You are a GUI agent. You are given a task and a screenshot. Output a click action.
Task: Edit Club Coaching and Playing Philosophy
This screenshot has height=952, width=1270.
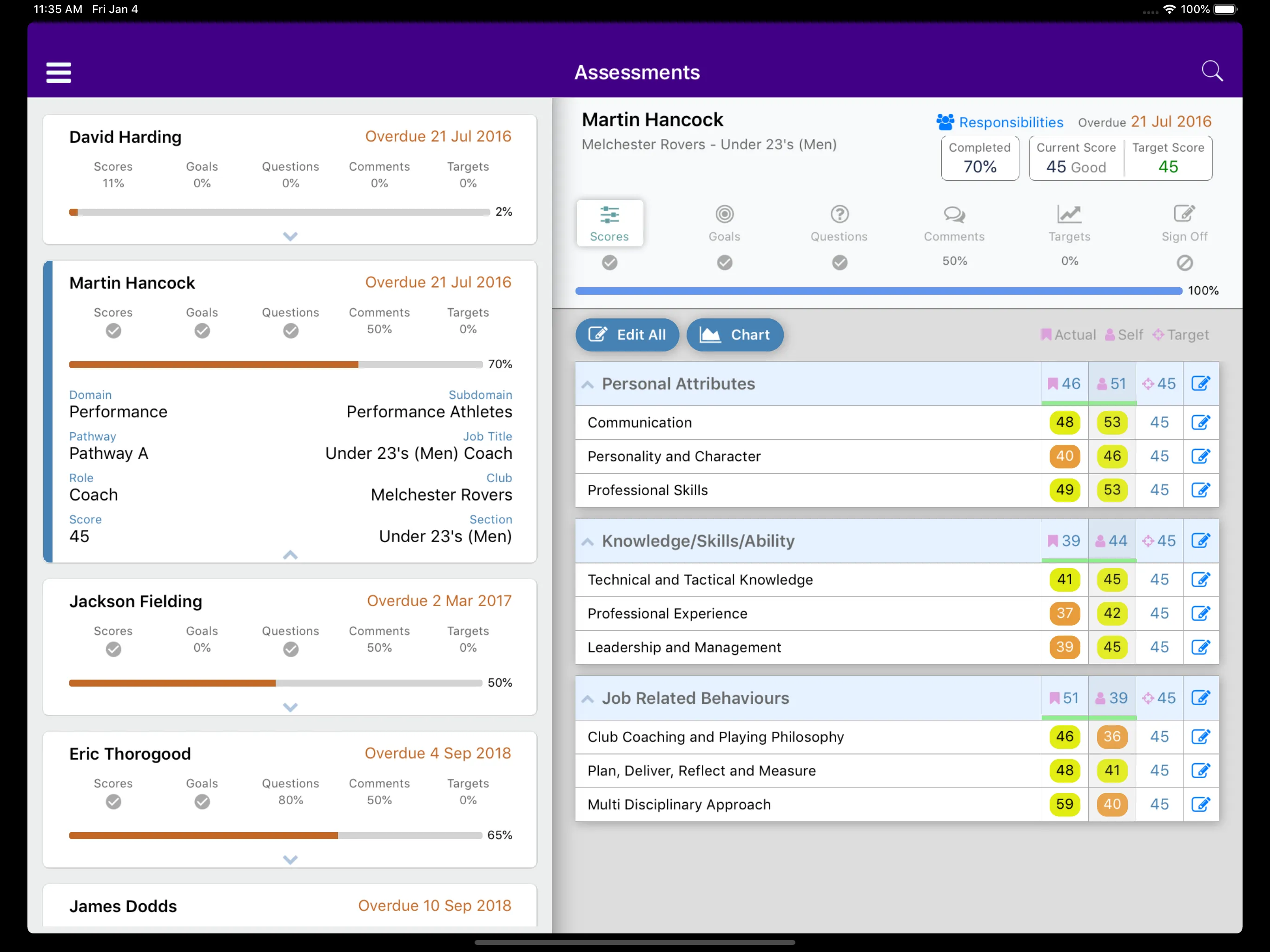click(x=1201, y=737)
